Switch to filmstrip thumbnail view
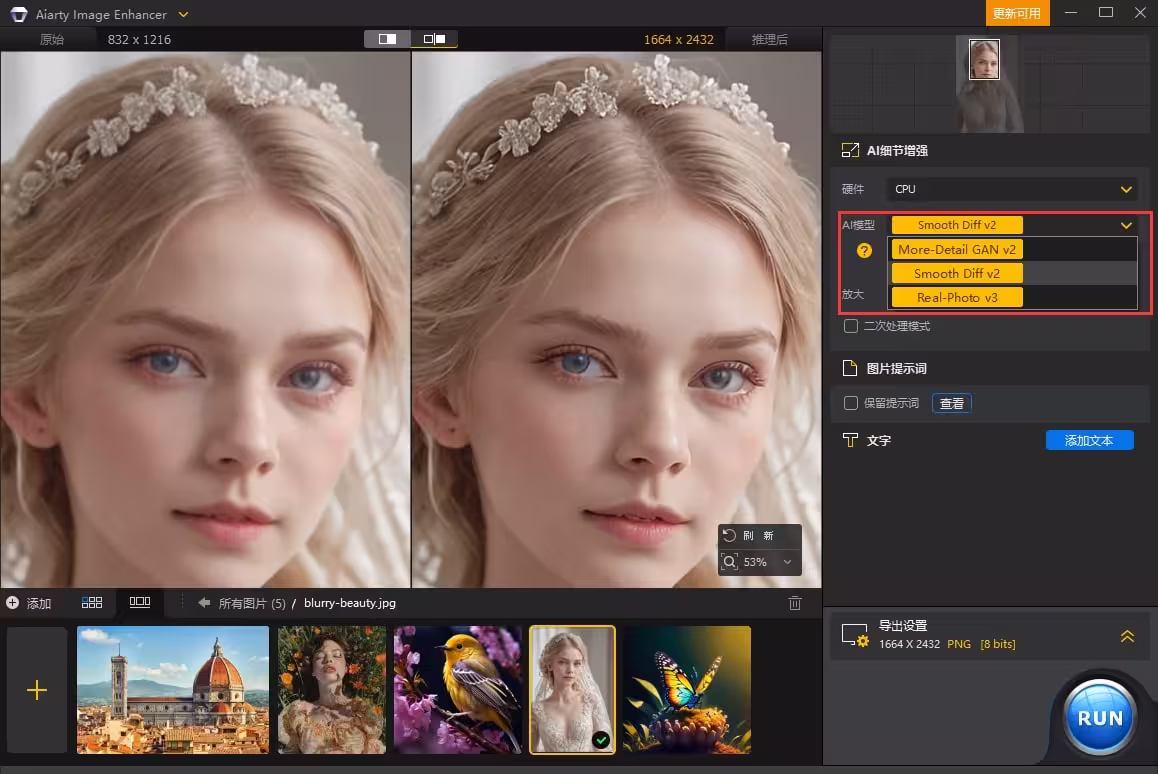This screenshot has height=774, width=1158. coord(140,603)
